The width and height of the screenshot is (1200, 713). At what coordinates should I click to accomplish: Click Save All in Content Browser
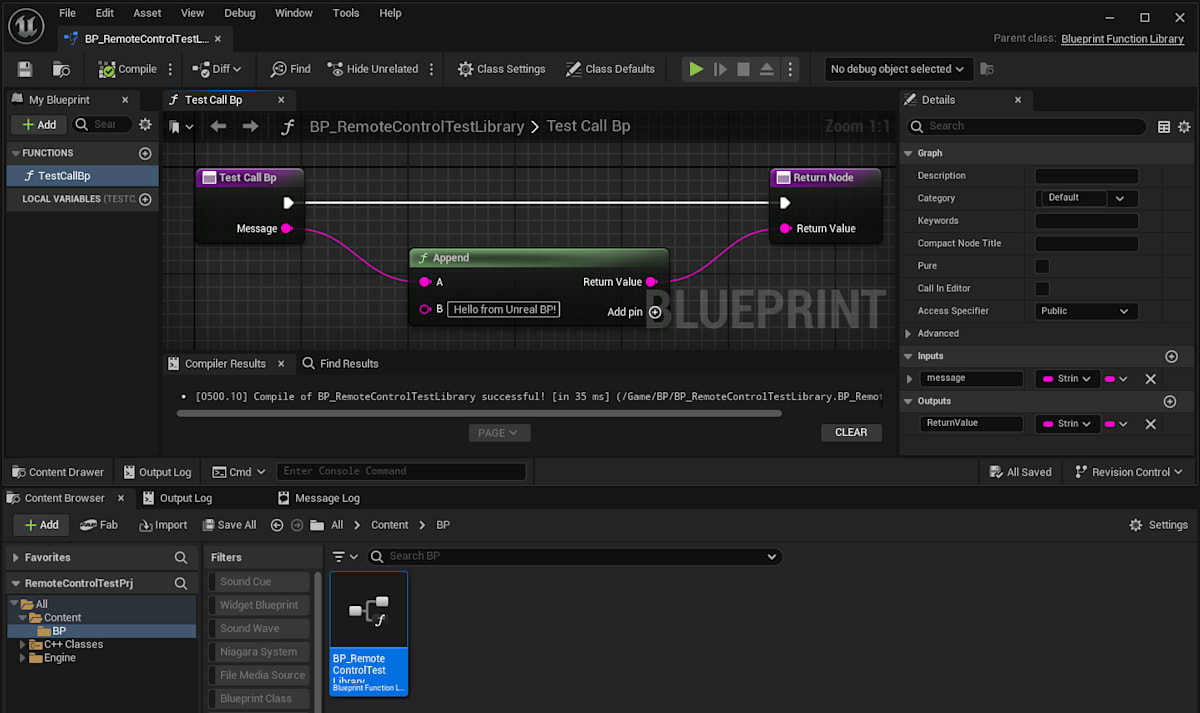point(229,525)
